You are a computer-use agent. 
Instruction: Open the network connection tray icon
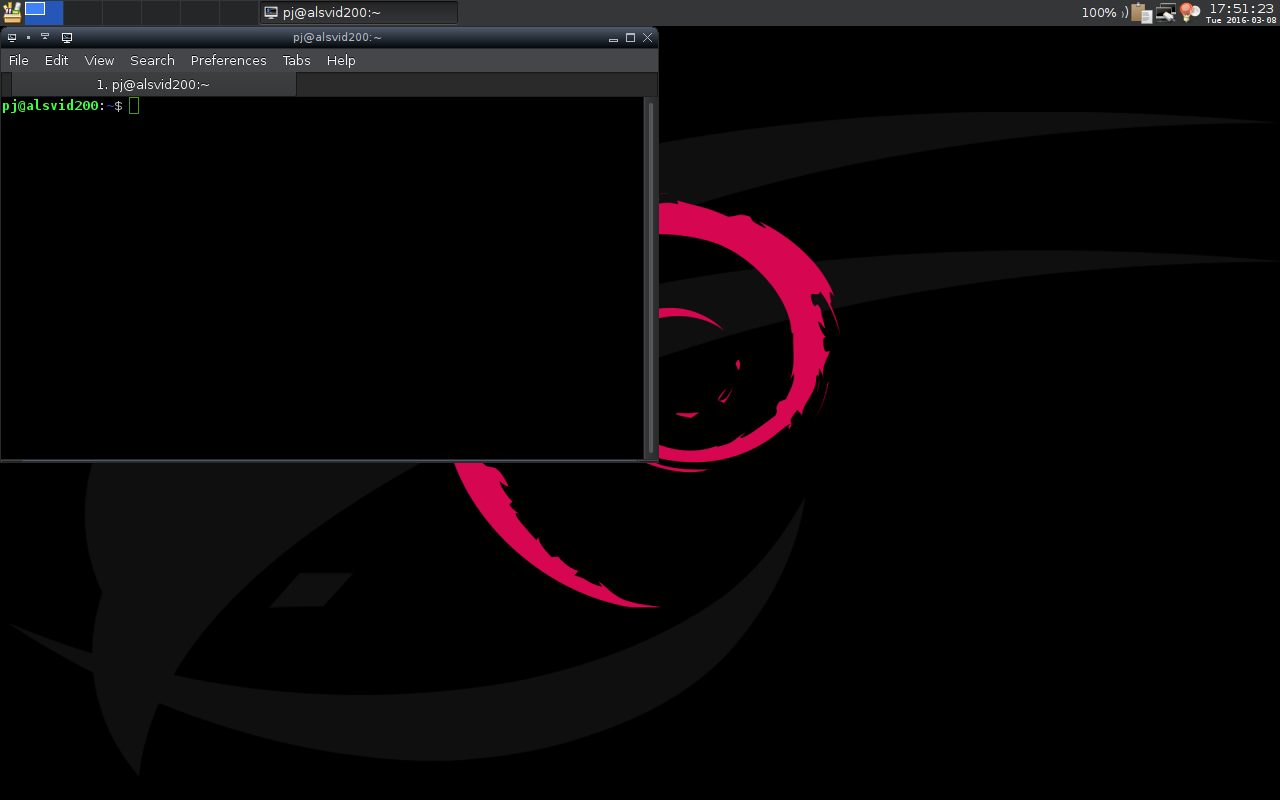coord(1166,13)
